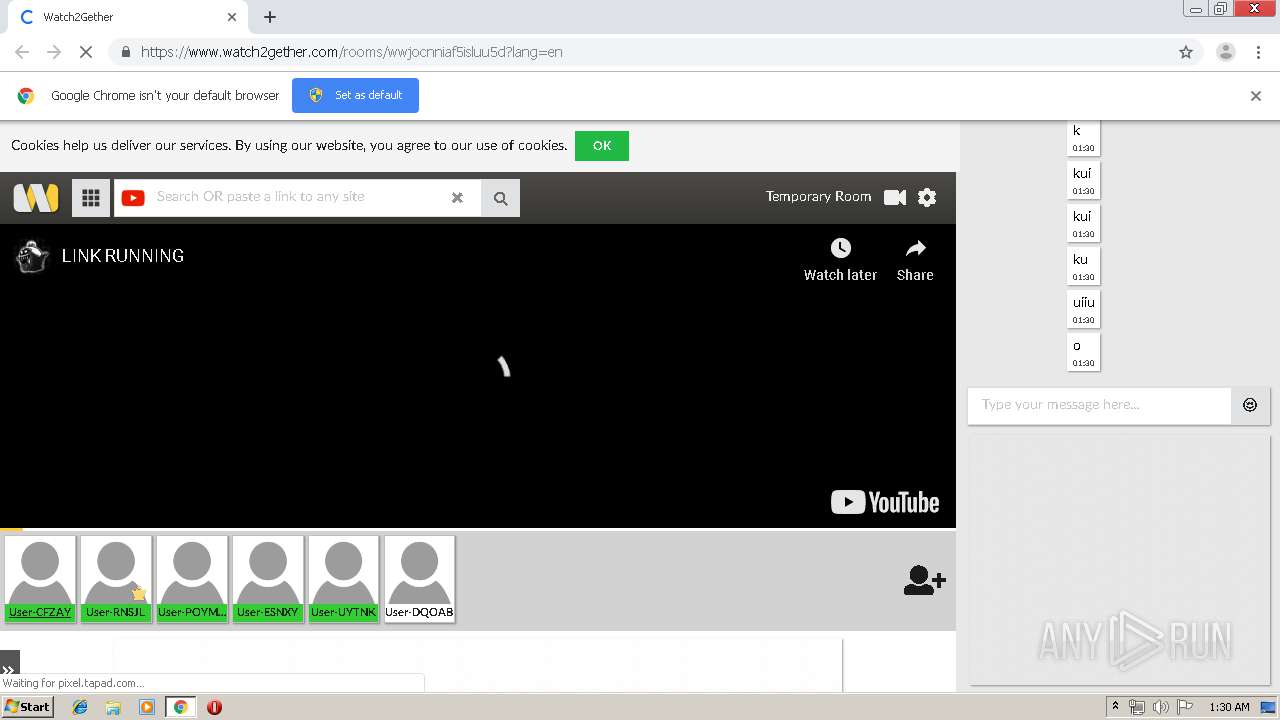Image resolution: width=1280 pixels, height=720 pixels.
Task: Click the address bar URL
Action: (351, 52)
